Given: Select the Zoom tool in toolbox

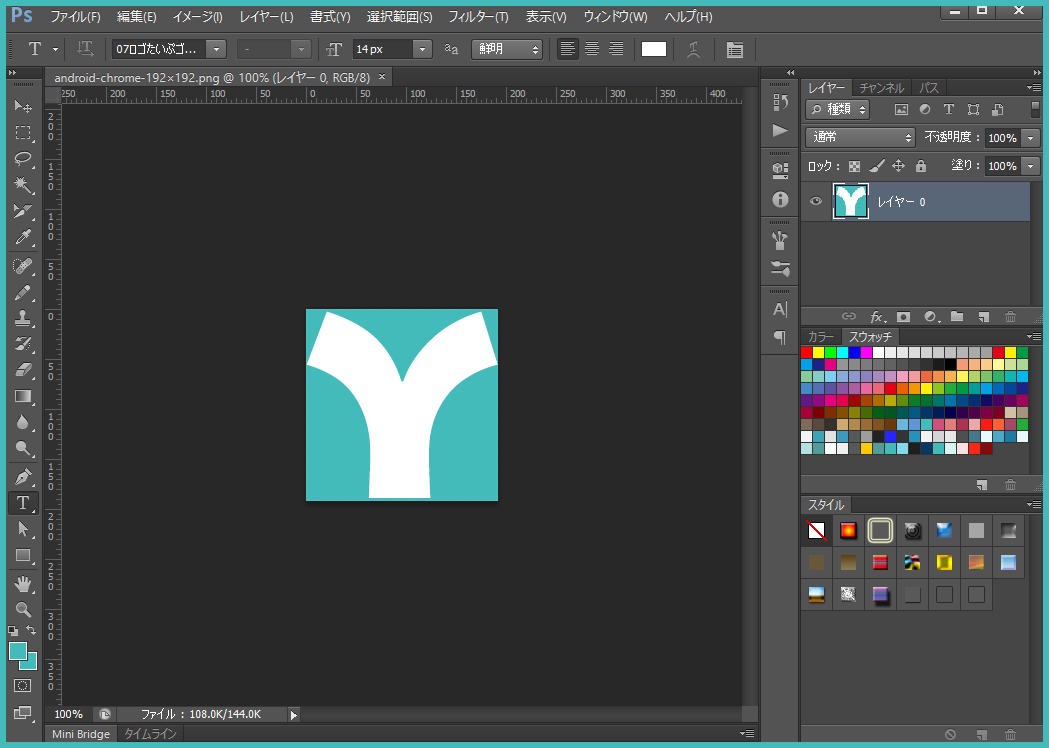Looking at the screenshot, I should tap(22, 608).
